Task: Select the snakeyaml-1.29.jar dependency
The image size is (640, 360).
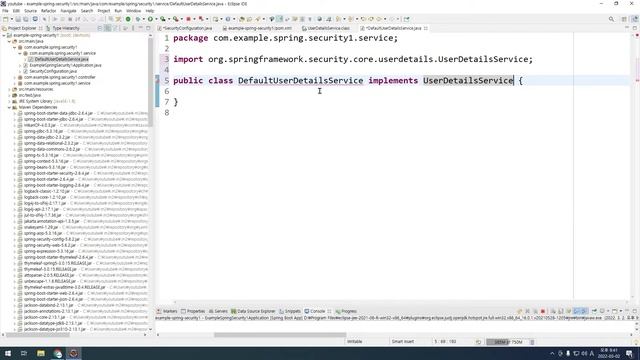Action: [41, 227]
